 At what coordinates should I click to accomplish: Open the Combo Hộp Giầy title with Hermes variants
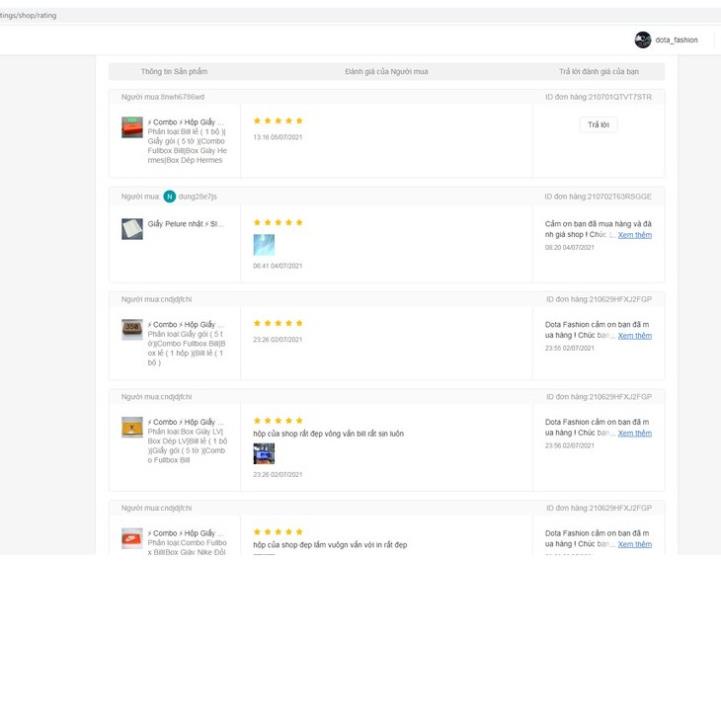point(185,122)
